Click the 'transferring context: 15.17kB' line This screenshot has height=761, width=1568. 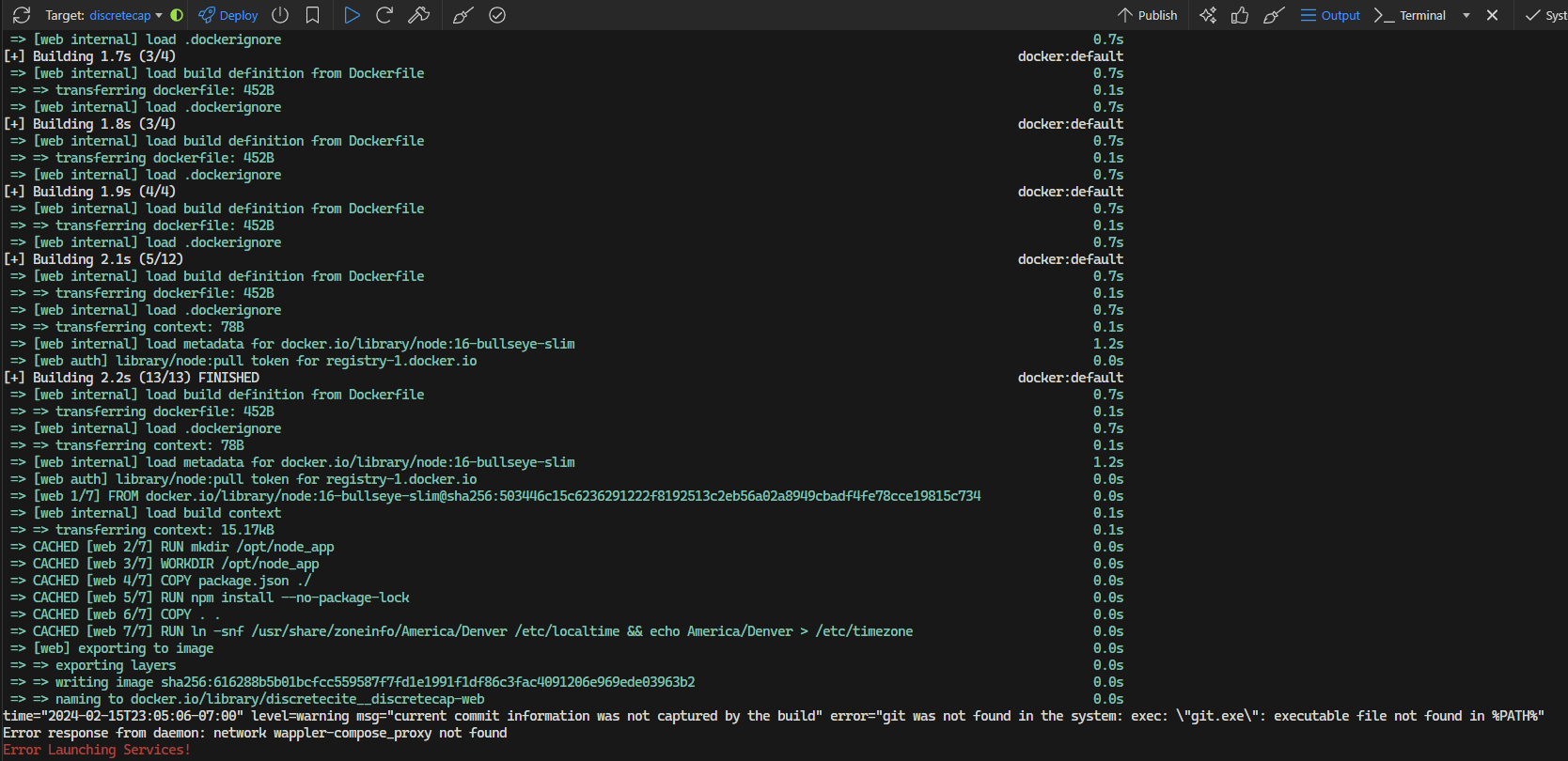pyautogui.click(x=142, y=530)
